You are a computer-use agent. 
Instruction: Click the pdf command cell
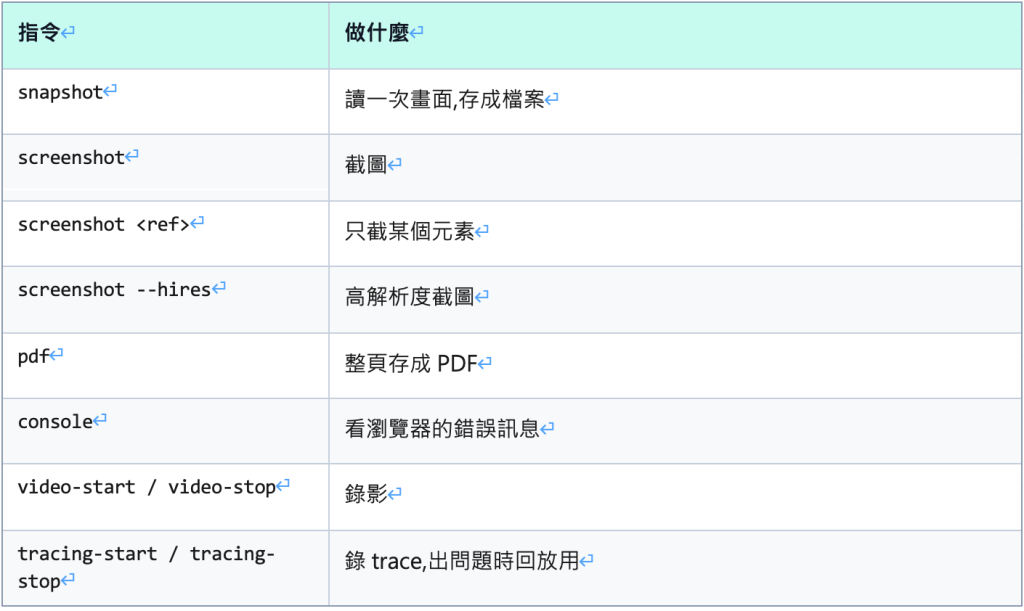(165, 366)
